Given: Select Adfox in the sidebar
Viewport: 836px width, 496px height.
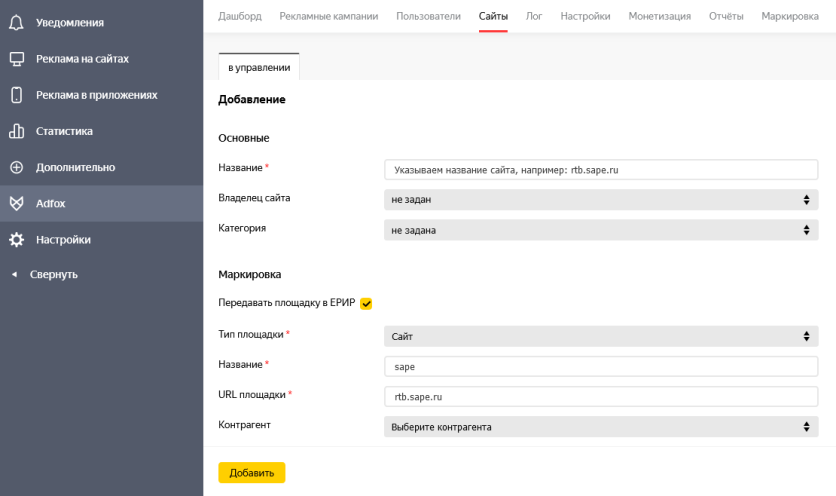Looking at the screenshot, I should (x=101, y=203).
